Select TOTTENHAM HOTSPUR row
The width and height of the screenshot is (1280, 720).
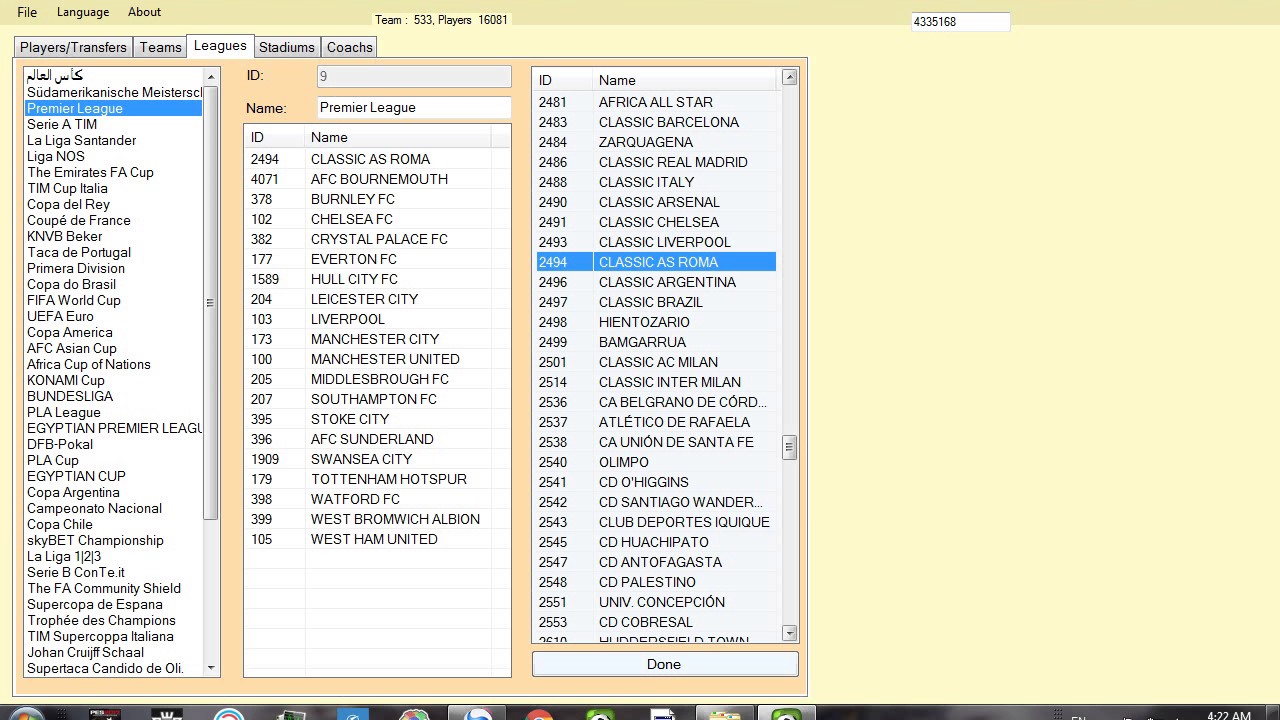point(377,479)
